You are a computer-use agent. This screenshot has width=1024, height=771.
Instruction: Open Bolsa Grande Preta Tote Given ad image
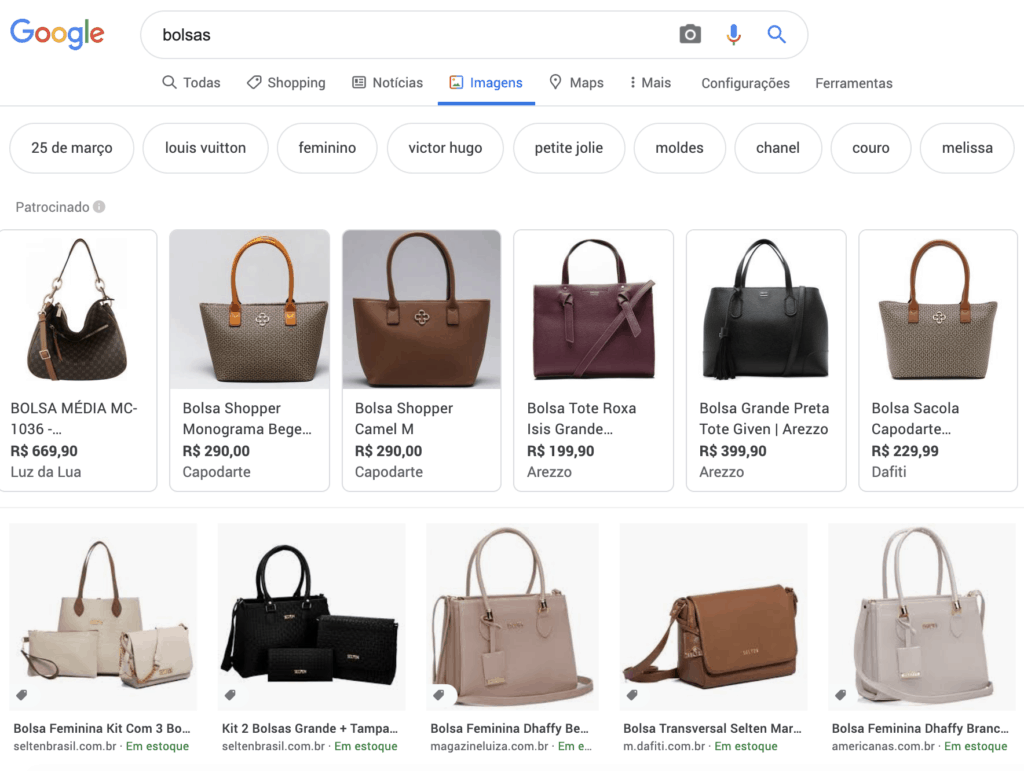(x=766, y=310)
